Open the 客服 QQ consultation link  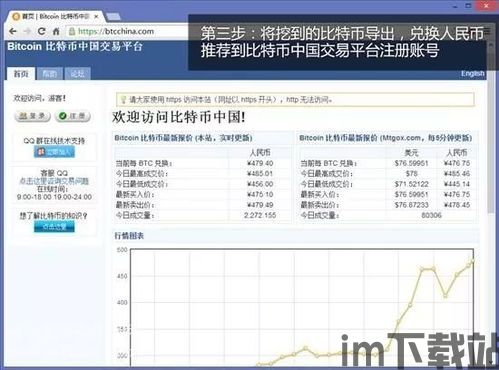coord(54,181)
